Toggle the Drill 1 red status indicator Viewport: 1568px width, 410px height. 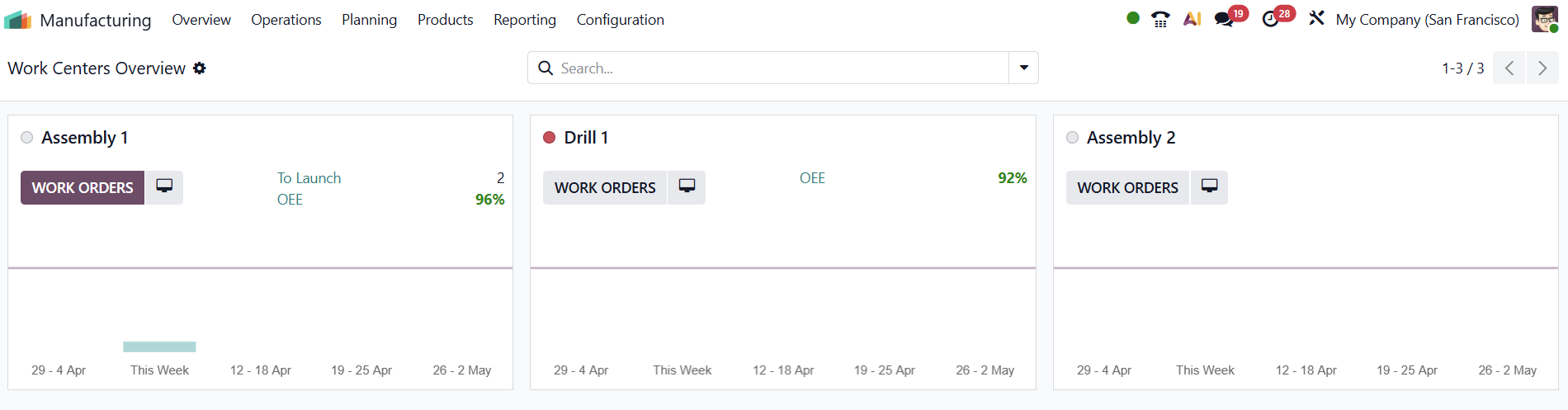click(x=550, y=138)
